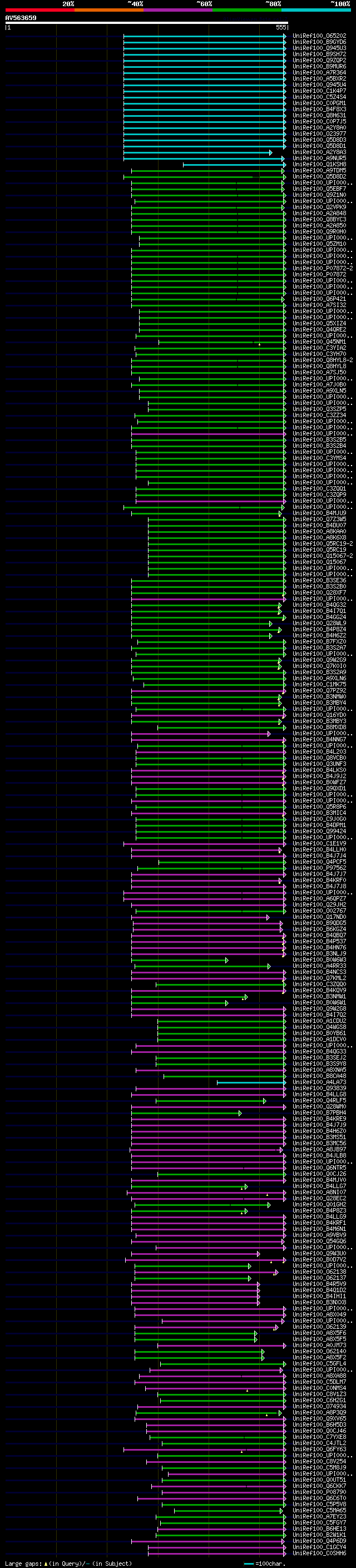Click the UniRef100_A8KAA0 hit

pyautogui.click(x=319, y=531)
